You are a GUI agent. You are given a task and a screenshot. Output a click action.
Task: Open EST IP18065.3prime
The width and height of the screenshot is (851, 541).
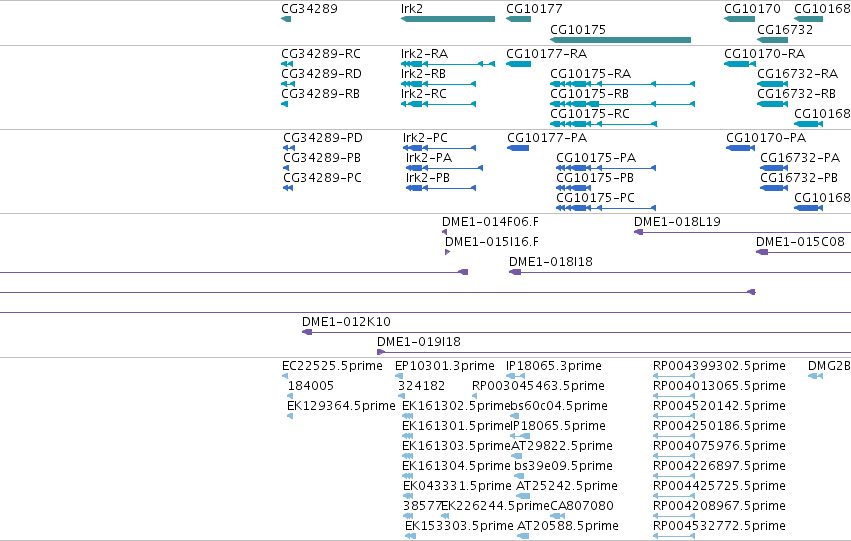coord(553,366)
